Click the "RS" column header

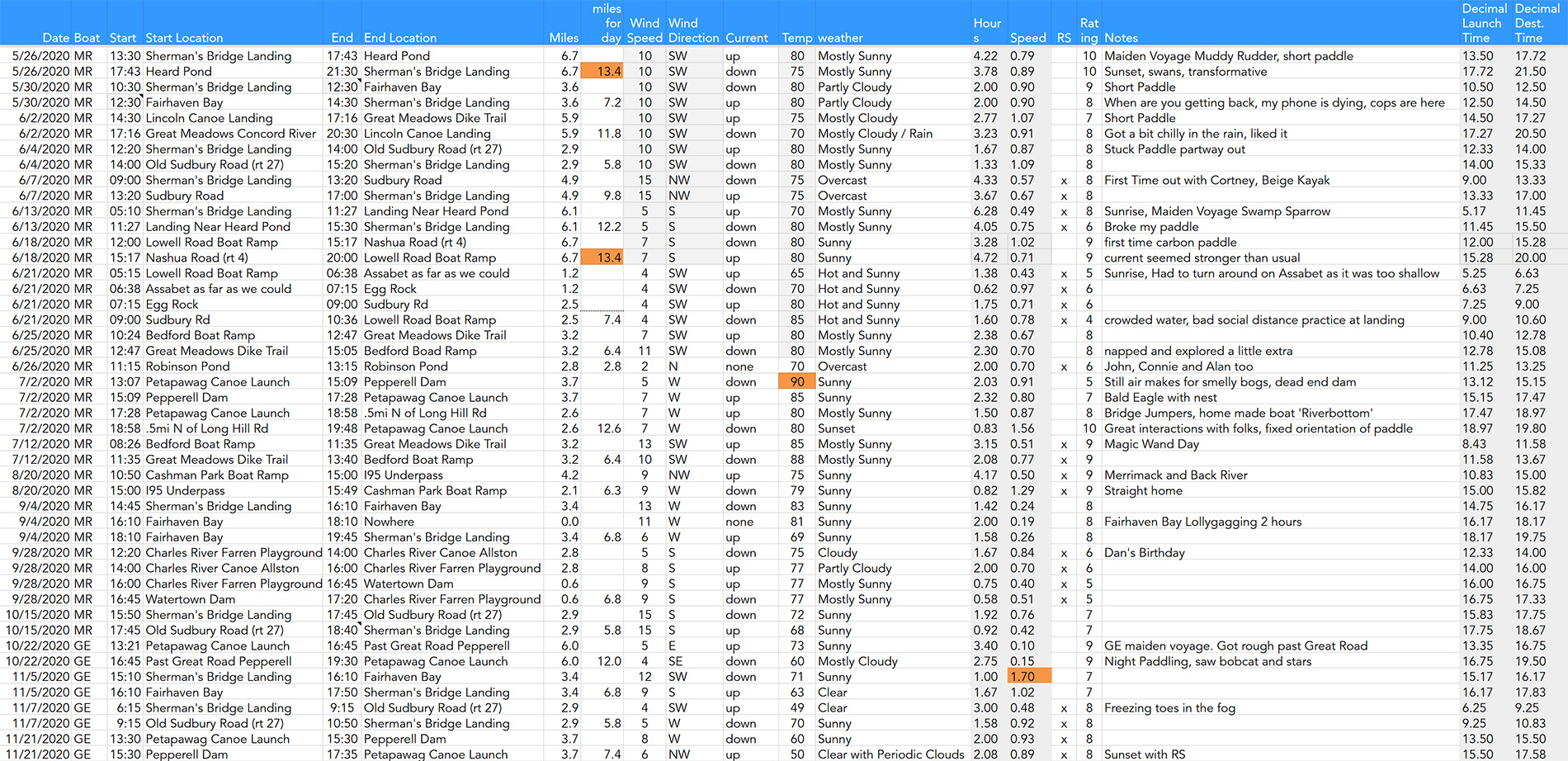(x=1064, y=38)
